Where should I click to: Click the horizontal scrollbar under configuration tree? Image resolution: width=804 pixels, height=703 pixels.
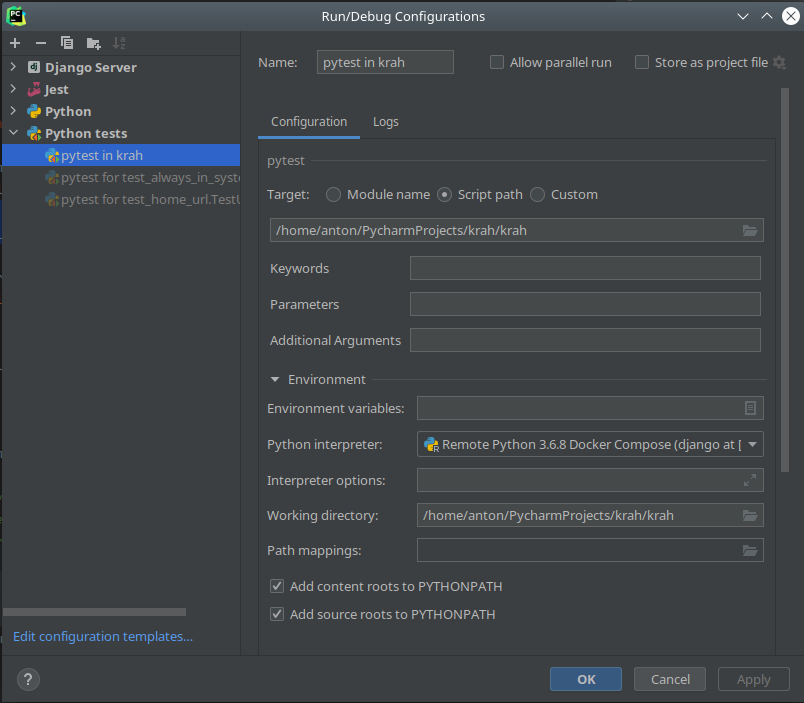(94, 612)
